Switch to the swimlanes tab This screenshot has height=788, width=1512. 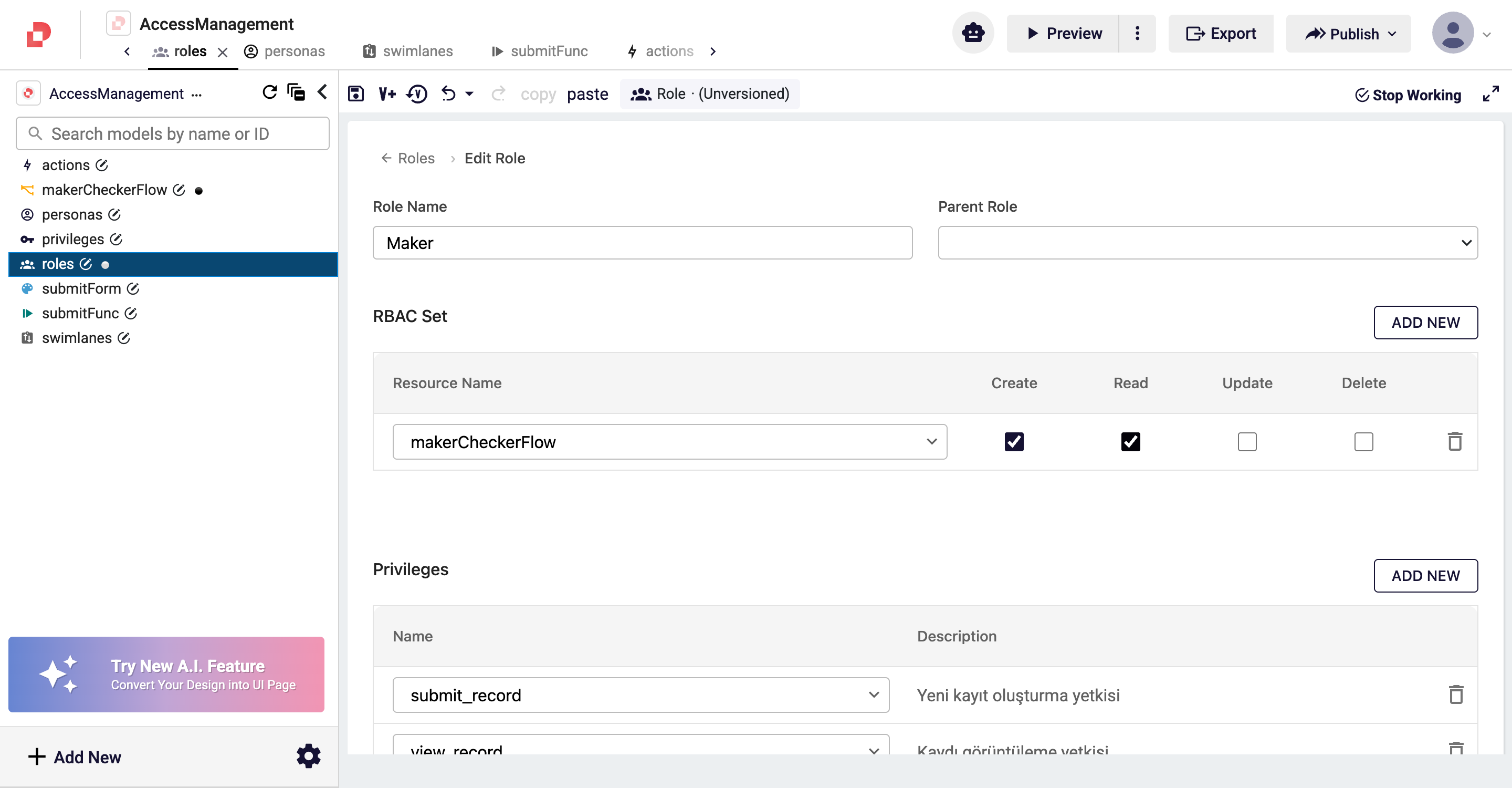pyautogui.click(x=407, y=51)
